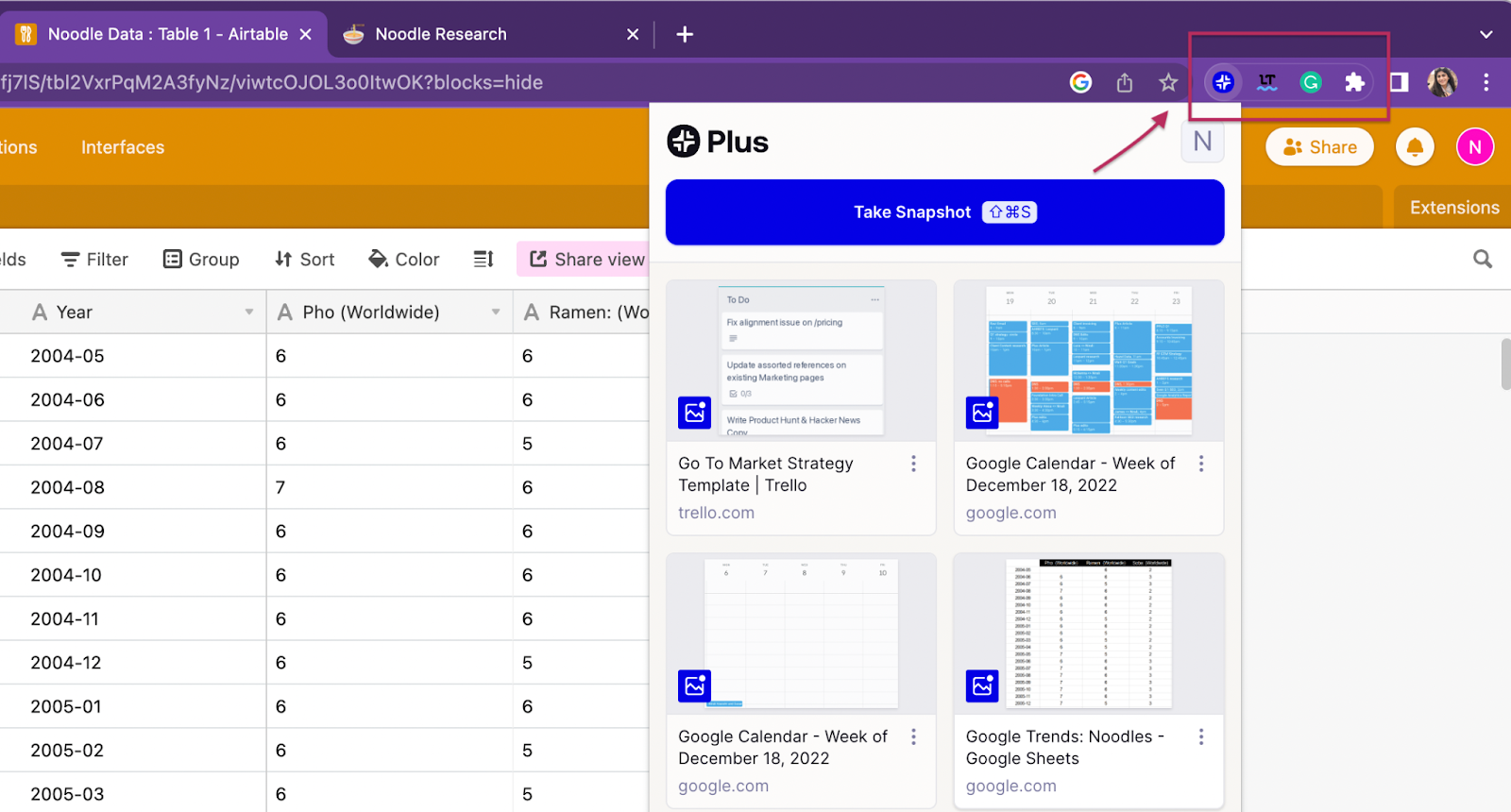Click the browser address bar URL
Screen dimensions: 1511x812
(x=272, y=82)
